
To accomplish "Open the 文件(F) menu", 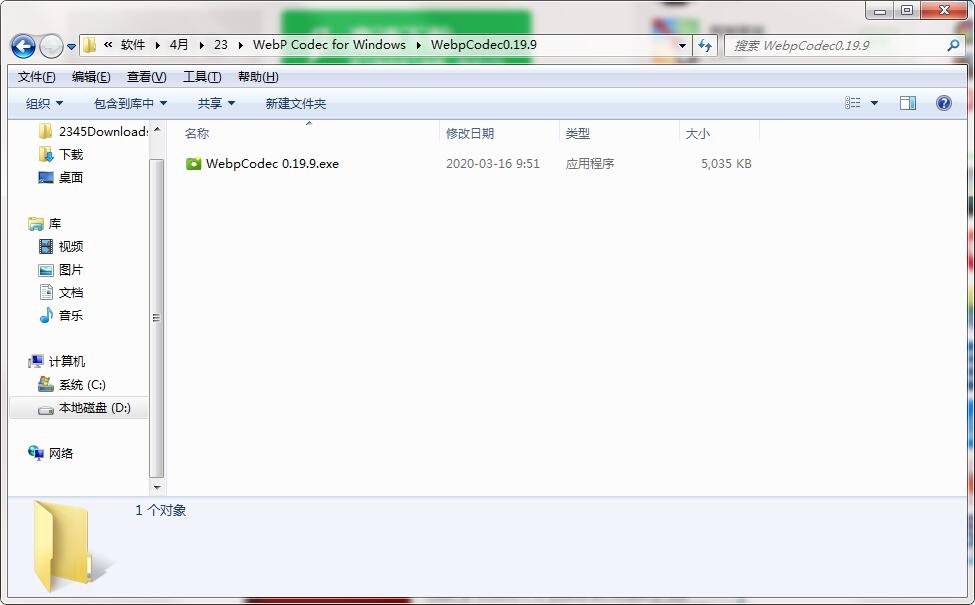I will [x=36, y=76].
